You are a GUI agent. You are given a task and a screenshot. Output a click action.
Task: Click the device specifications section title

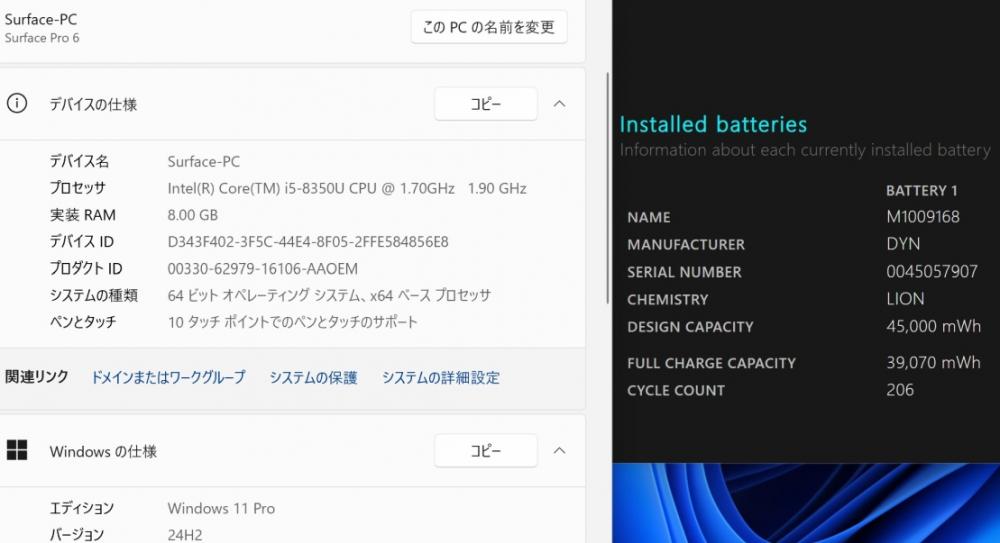(x=93, y=104)
